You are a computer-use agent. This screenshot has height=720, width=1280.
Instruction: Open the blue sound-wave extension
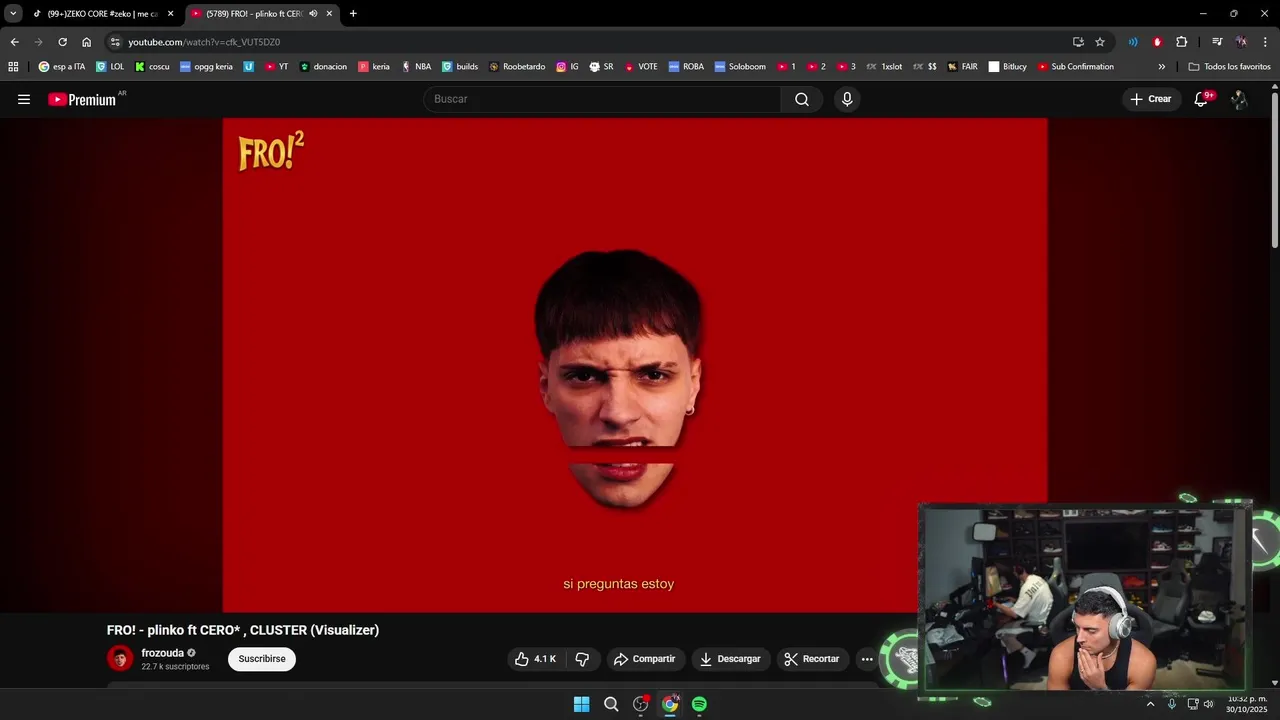1133,42
